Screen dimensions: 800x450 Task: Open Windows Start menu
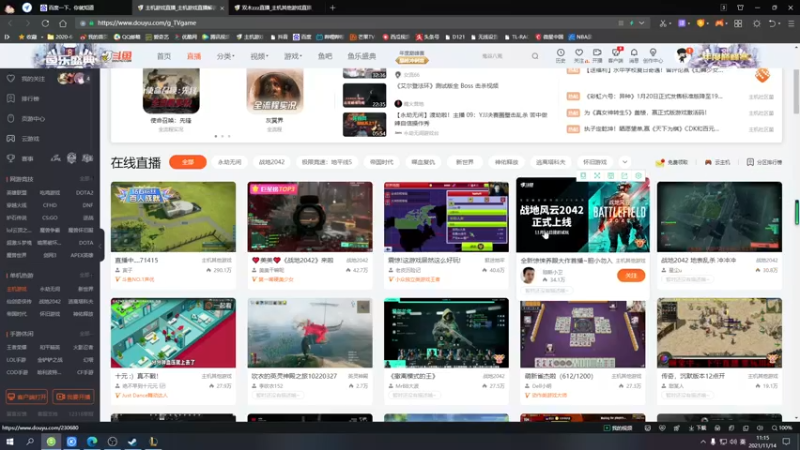[x=10, y=442]
